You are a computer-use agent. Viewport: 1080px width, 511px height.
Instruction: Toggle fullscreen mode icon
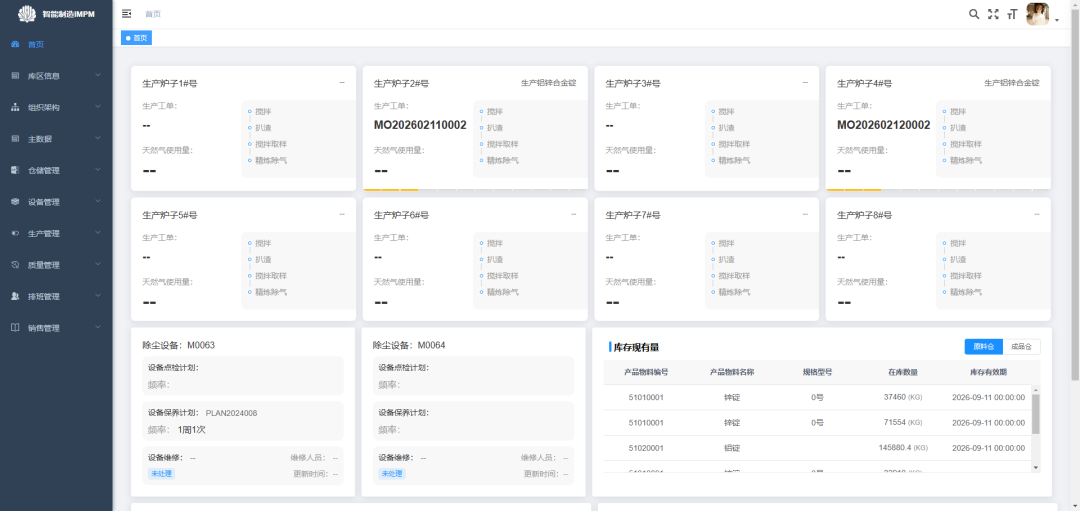993,14
